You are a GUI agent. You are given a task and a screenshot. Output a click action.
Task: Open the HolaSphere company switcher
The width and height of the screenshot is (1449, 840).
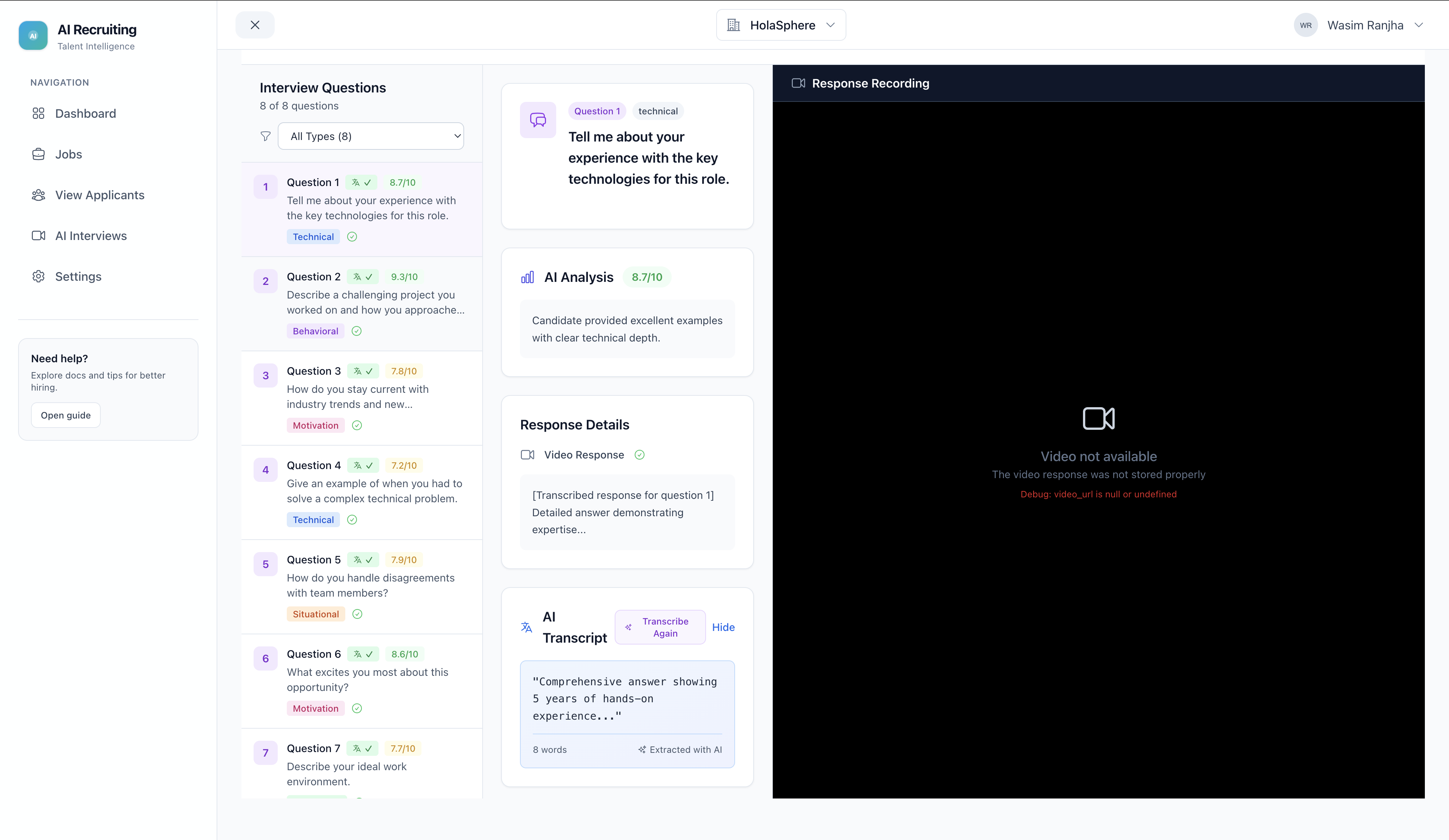coord(781,25)
